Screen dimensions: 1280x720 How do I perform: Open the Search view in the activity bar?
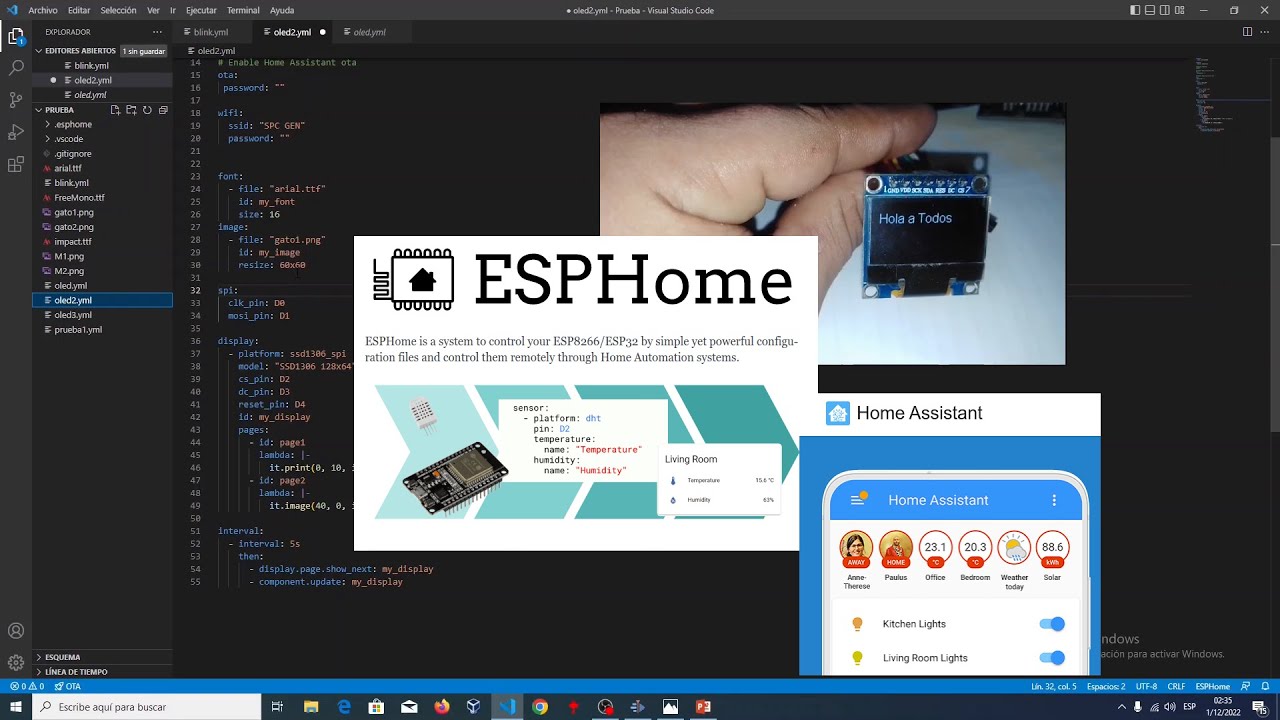(16, 68)
